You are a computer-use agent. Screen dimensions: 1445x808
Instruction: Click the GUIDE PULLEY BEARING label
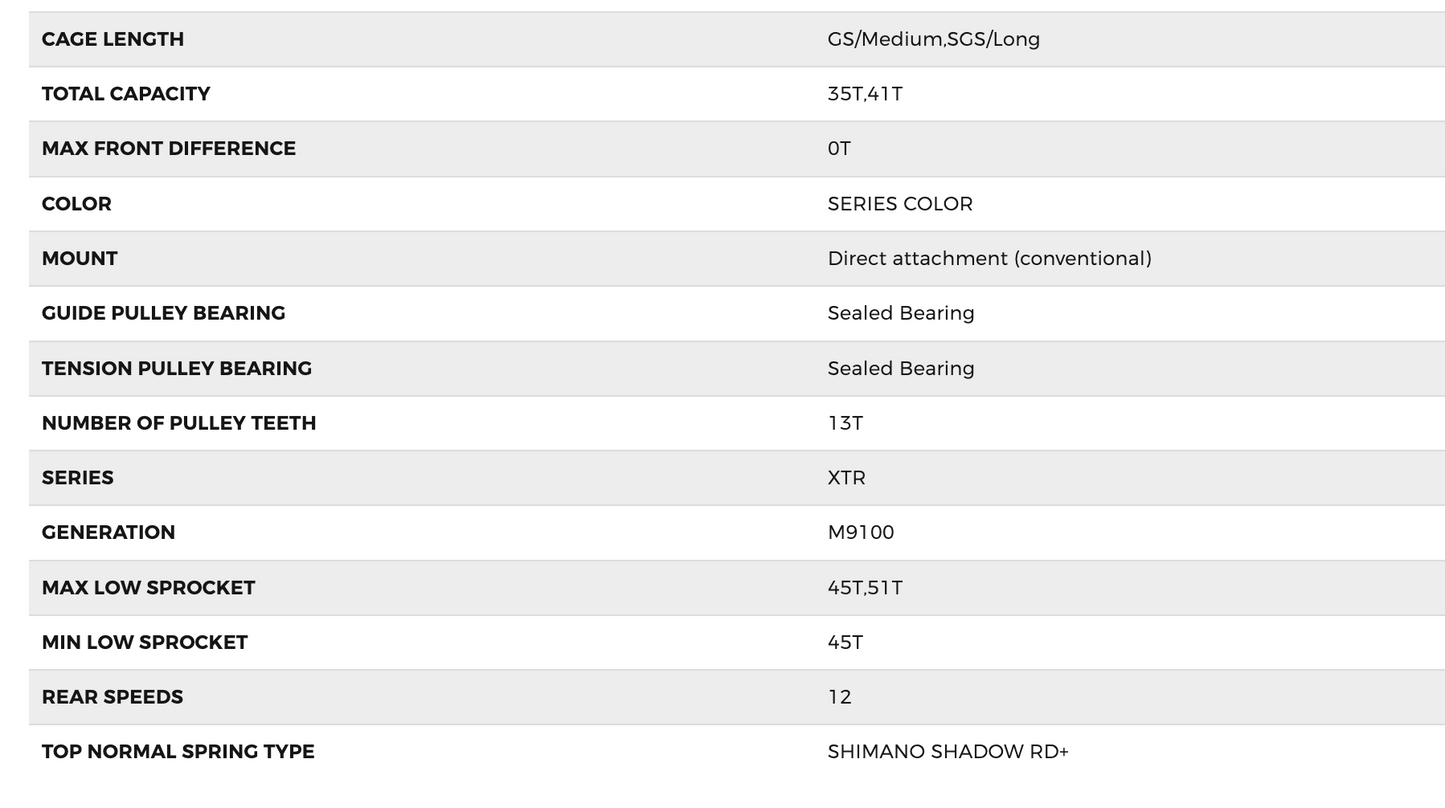(x=164, y=313)
